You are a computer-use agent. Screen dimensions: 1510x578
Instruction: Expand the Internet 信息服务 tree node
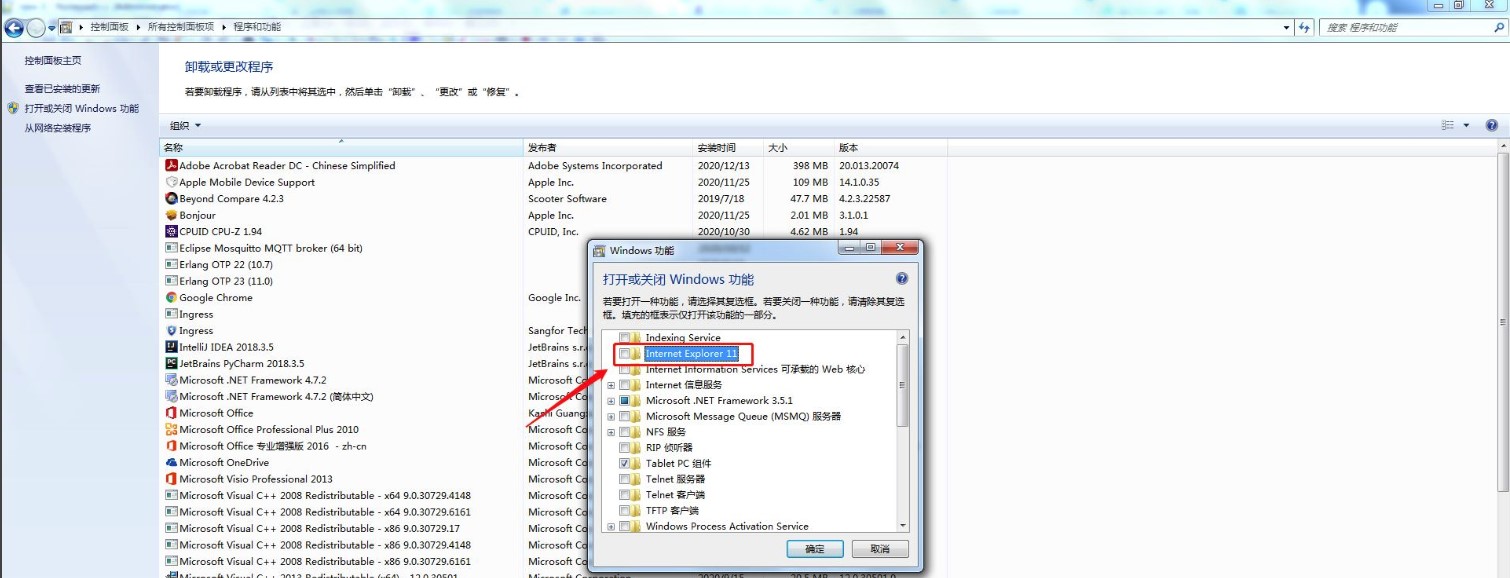pyautogui.click(x=611, y=385)
